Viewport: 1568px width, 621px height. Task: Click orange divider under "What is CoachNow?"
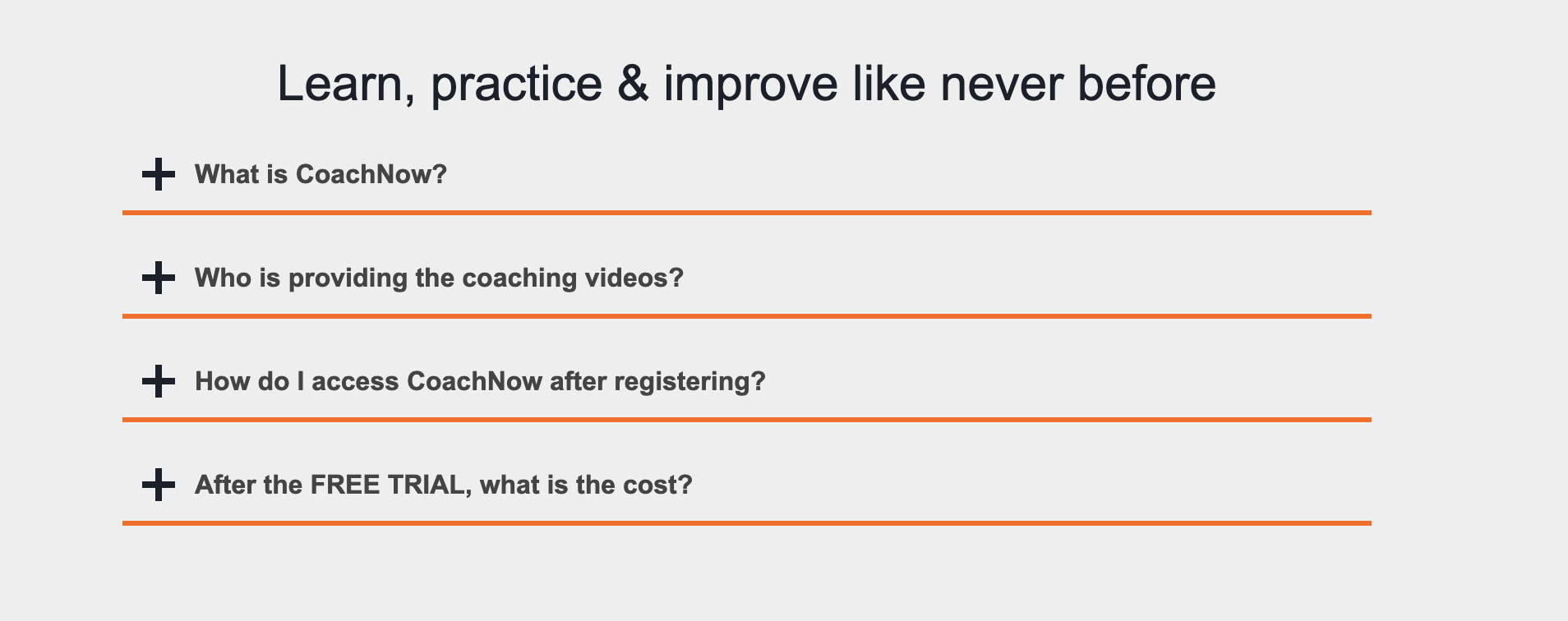[x=746, y=213]
